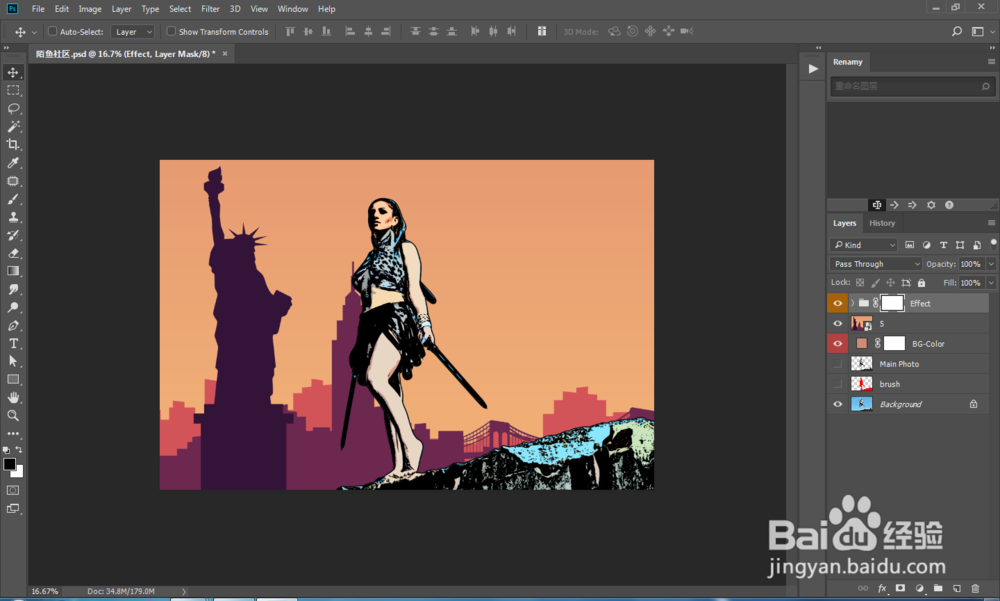Open the Pass Through blend mode dropdown
Viewport: 1000px width, 601px height.
click(x=875, y=264)
